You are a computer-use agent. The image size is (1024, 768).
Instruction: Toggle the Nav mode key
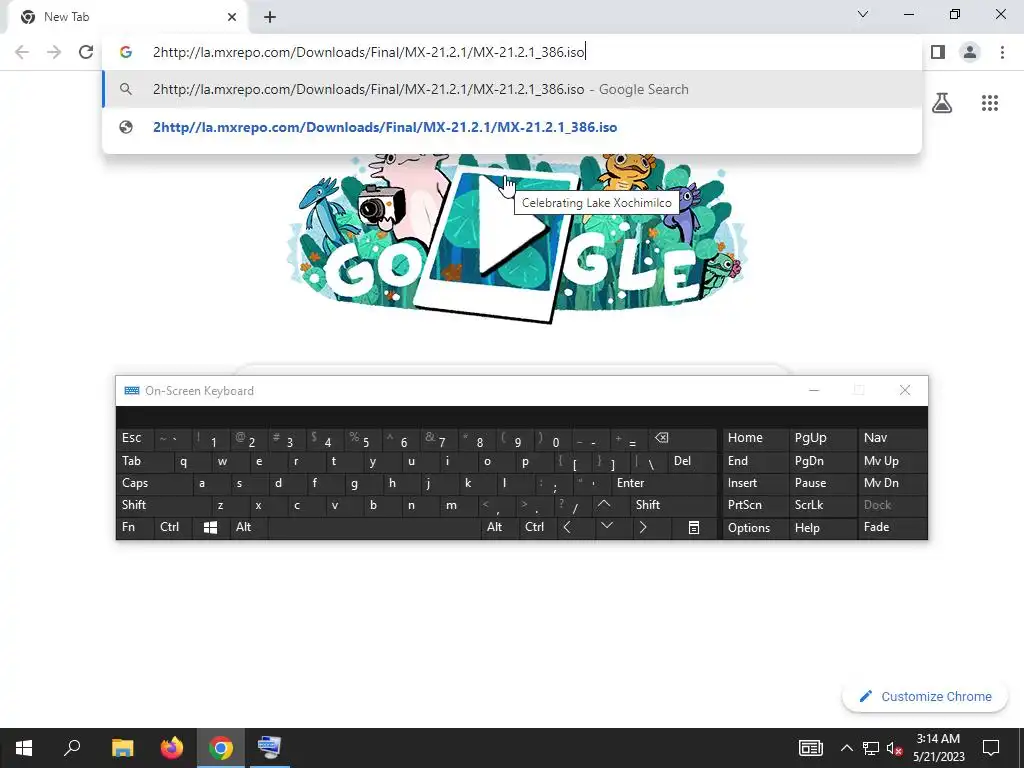pyautogui.click(x=892, y=438)
